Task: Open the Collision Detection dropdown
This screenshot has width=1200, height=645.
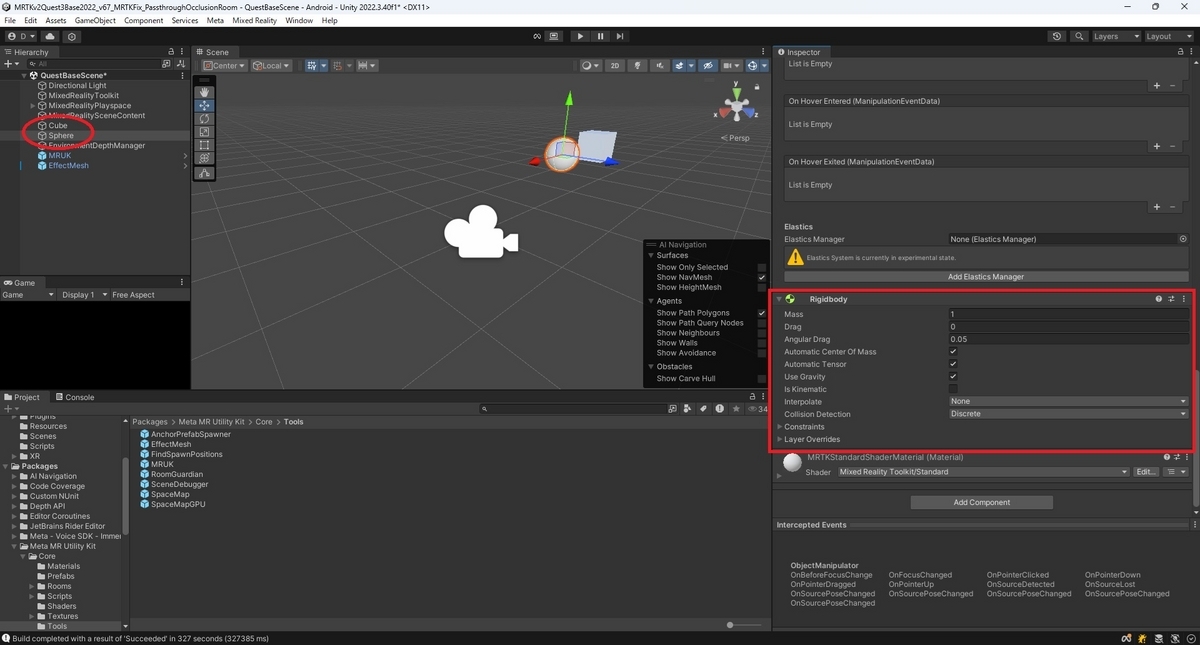Action: click(1067, 414)
